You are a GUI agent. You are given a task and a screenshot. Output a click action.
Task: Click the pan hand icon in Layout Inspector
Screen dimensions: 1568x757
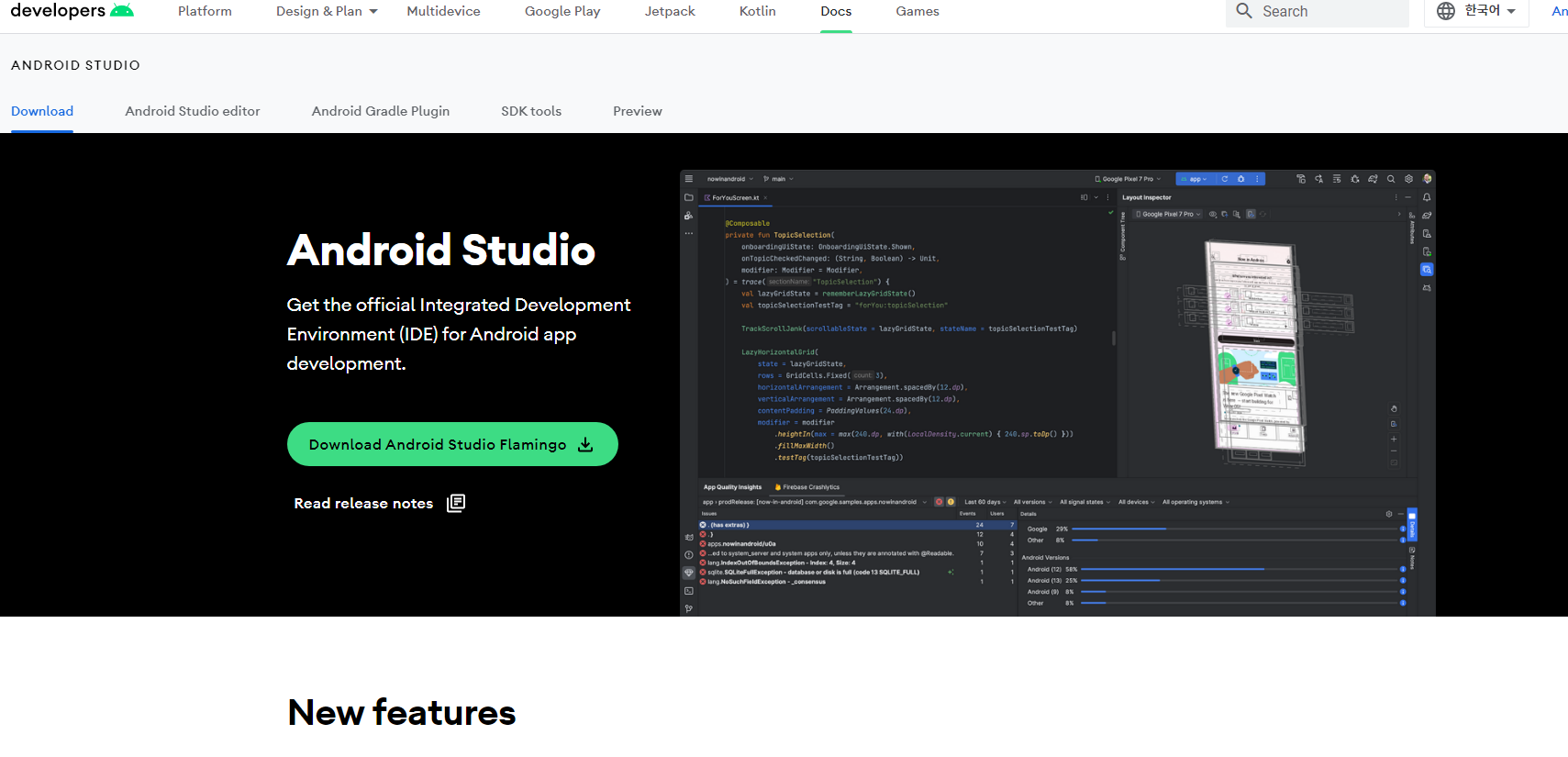tap(1394, 409)
